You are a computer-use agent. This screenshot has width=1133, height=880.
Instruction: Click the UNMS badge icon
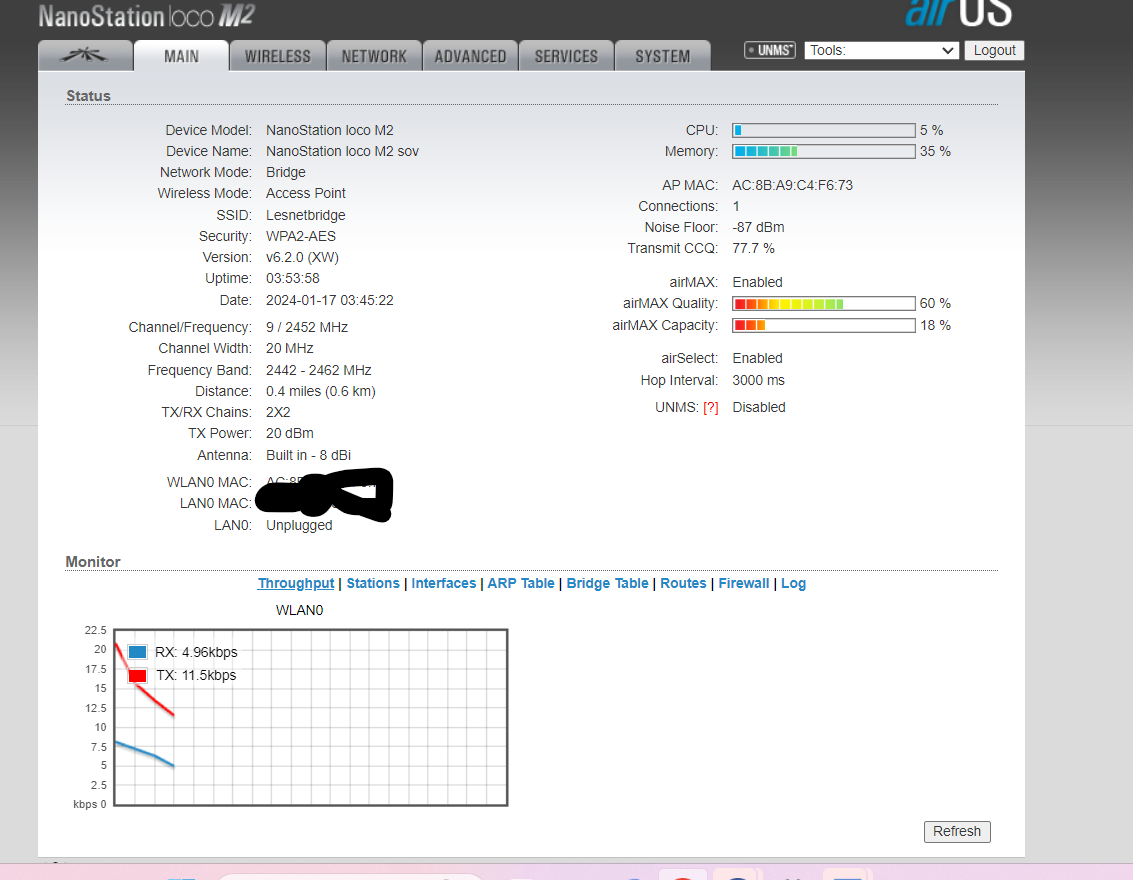coord(770,50)
